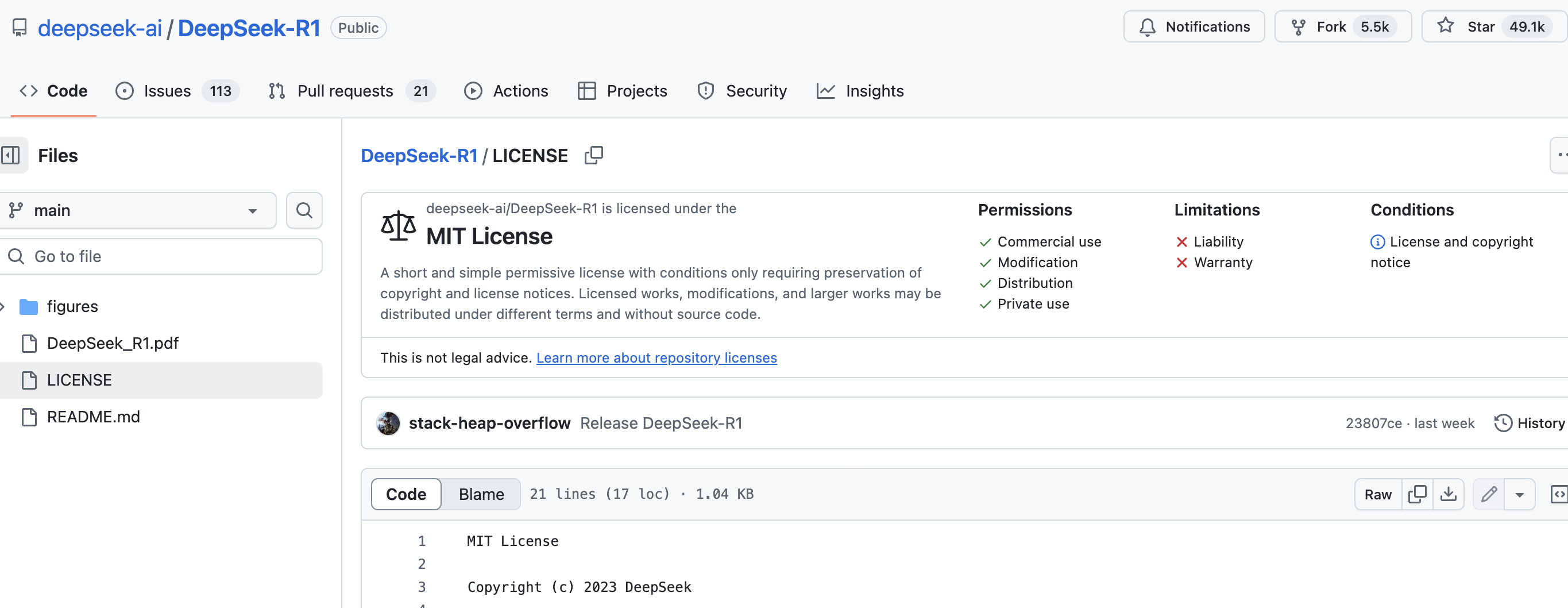This screenshot has width=1568, height=608.
Task: Collapse the Files side panel icon
Action: pyautogui.click(x=11, y=155)
